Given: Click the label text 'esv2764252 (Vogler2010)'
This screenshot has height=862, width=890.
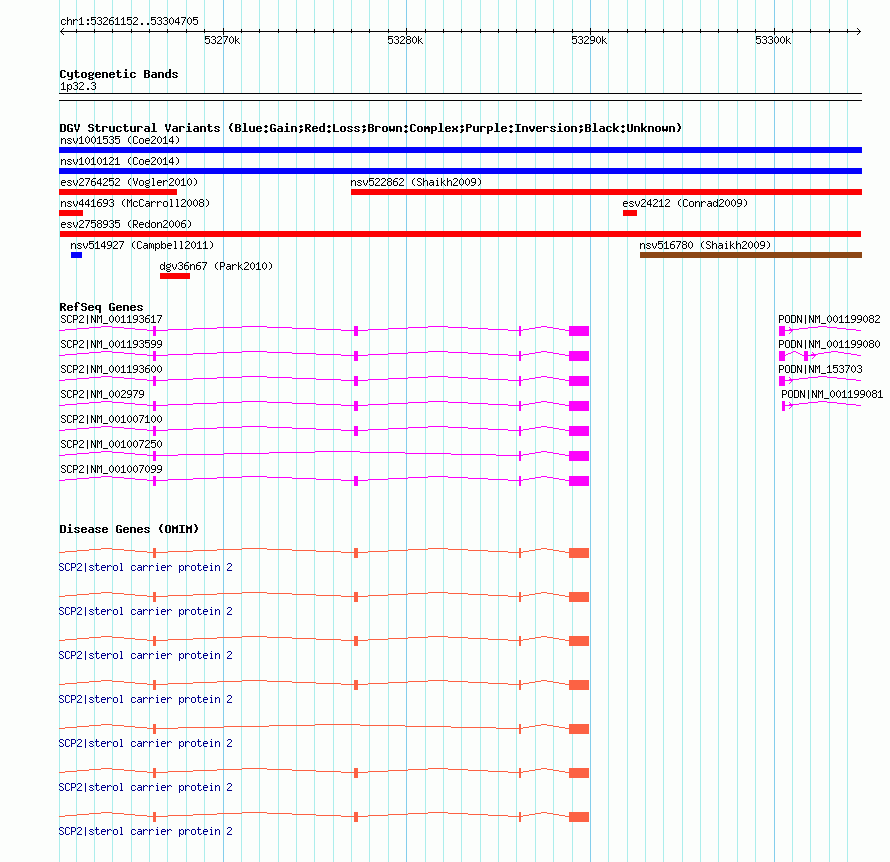Looking at the screenshot, I should (x=129, y=182).
